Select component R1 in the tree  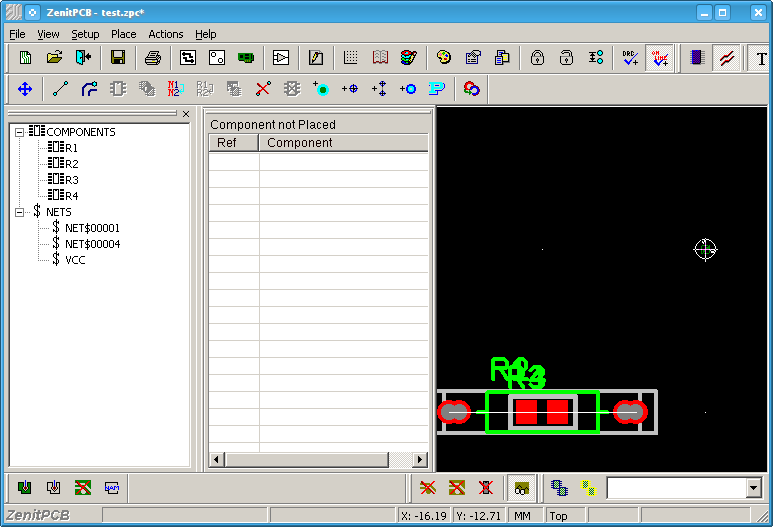(x=71, y=147)
